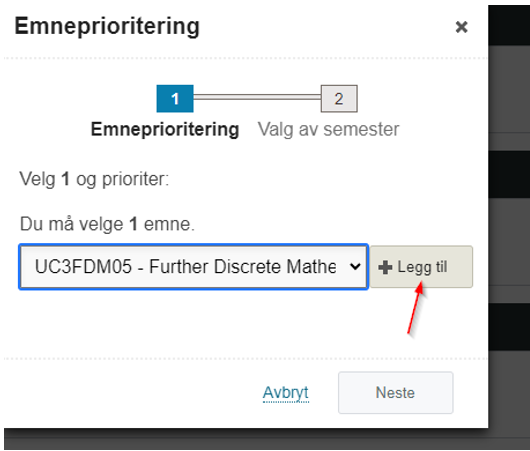Screen dimensions: 530x451
Task: Go to next step with Neste
Action: click(395, 393)
